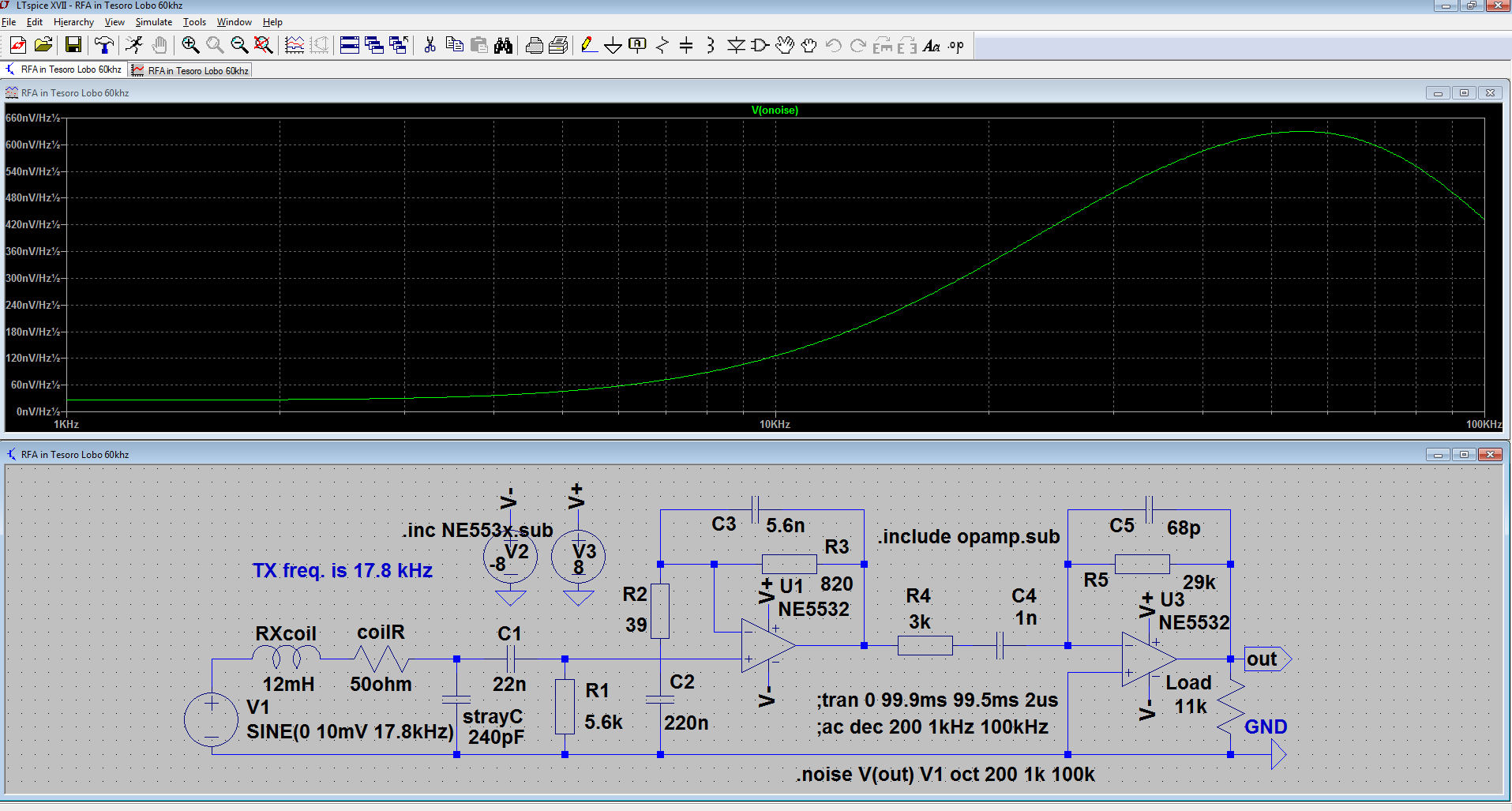Switch to the waveform plot tab

click(x=191, y=70)
